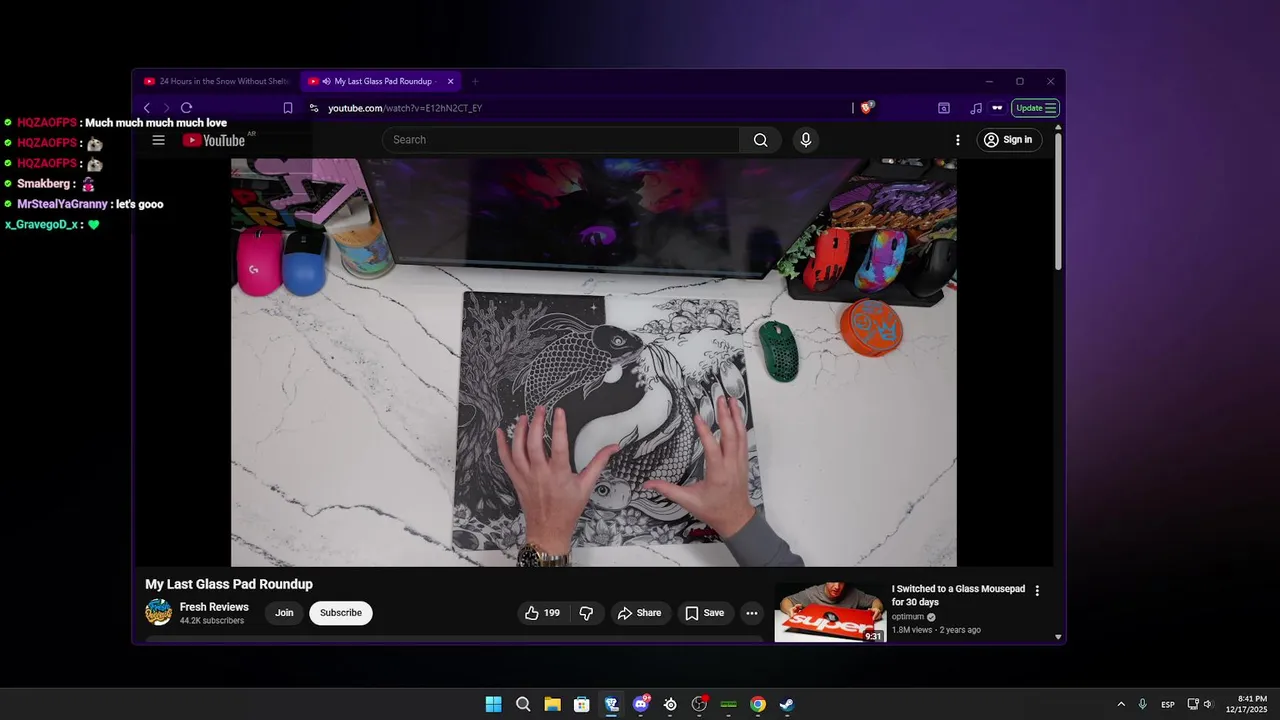
Task: Start voice search with the microphone
Action: tap(806, 140)
